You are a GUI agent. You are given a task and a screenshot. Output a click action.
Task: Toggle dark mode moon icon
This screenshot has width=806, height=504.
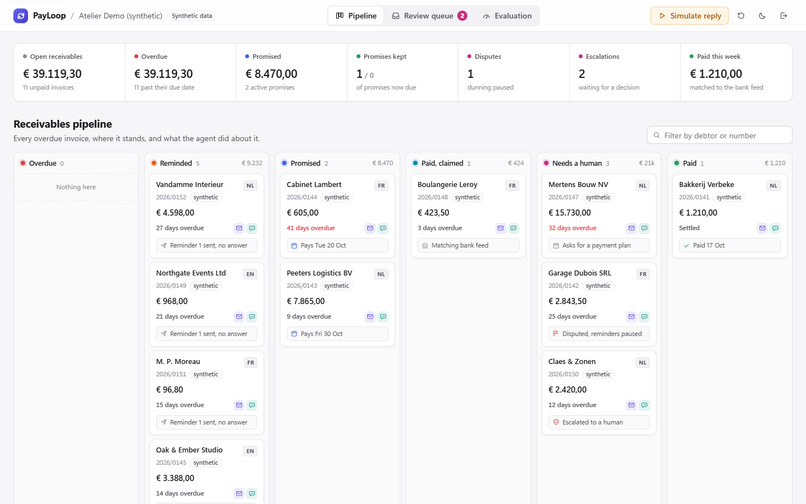(762, 16)
